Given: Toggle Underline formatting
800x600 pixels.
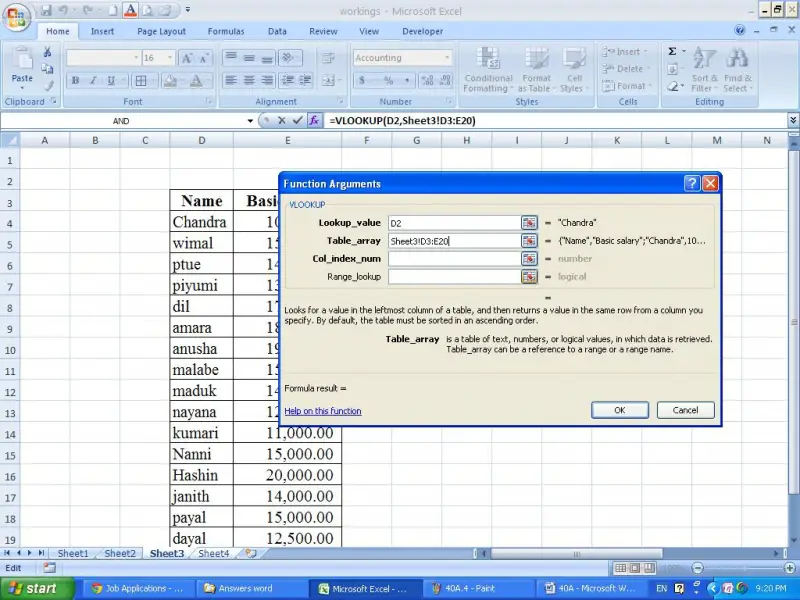Looking at the screenshot, I should [111, 81].
